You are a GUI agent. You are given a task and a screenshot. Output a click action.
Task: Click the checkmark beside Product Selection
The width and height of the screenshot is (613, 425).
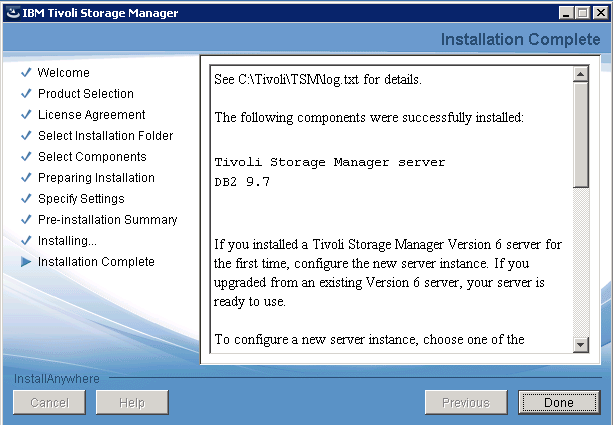(25, 94)
